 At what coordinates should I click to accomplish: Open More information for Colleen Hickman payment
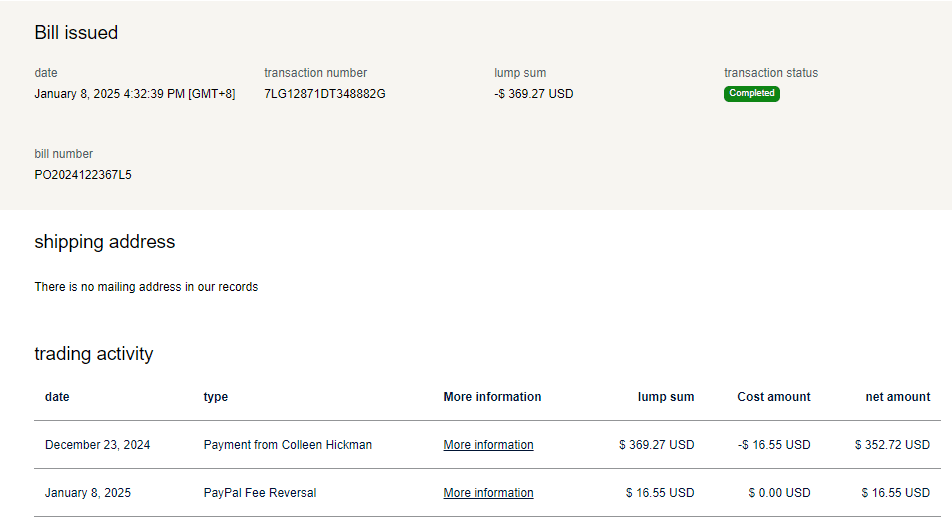coord(488,445)
